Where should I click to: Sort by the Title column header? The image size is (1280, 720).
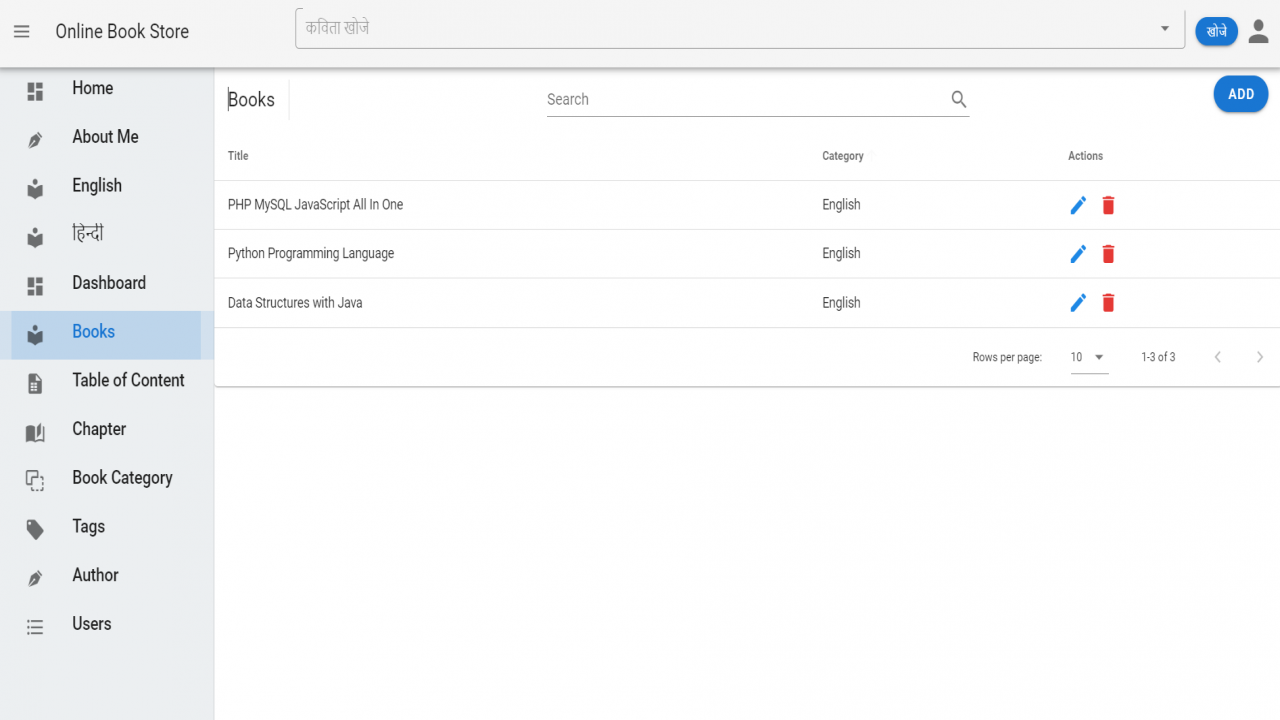(238, 156)
